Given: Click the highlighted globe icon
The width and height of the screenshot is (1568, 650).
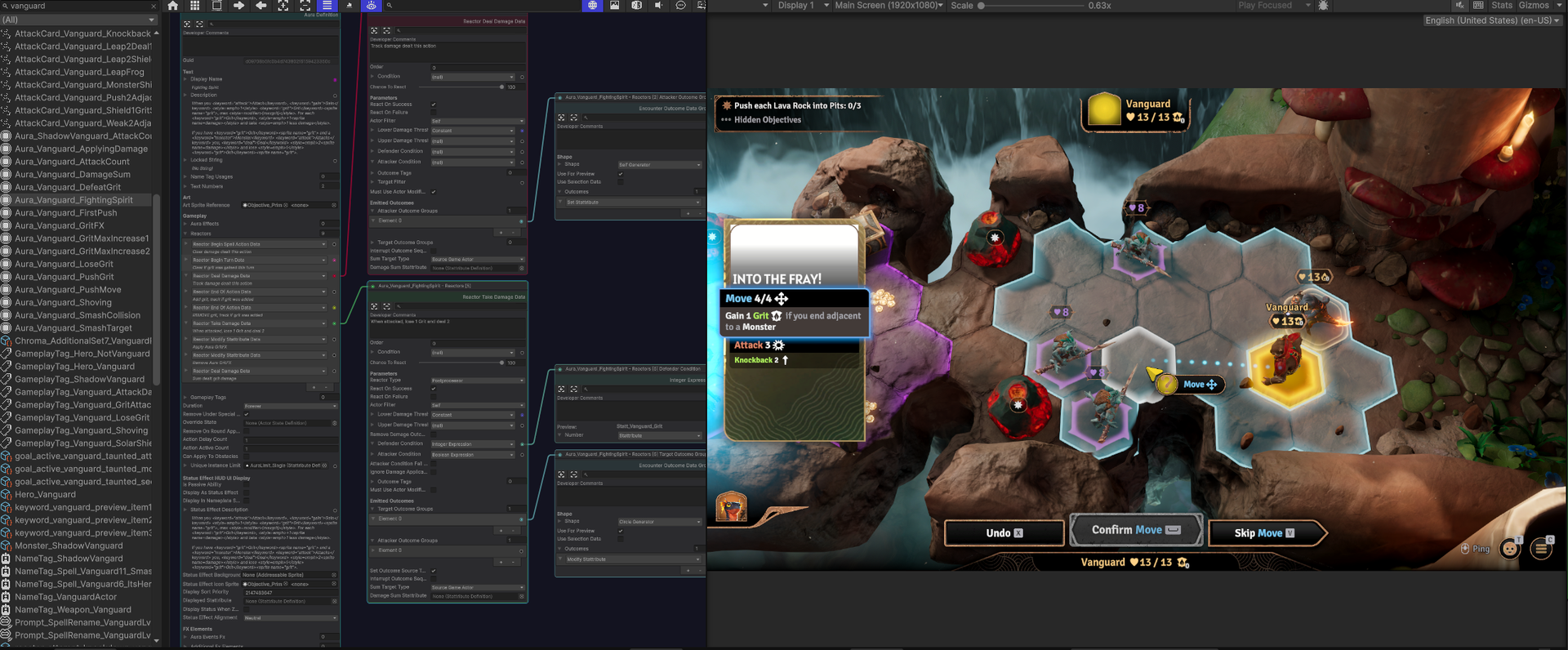Looking at the screenshot, I should click(592, 6).
